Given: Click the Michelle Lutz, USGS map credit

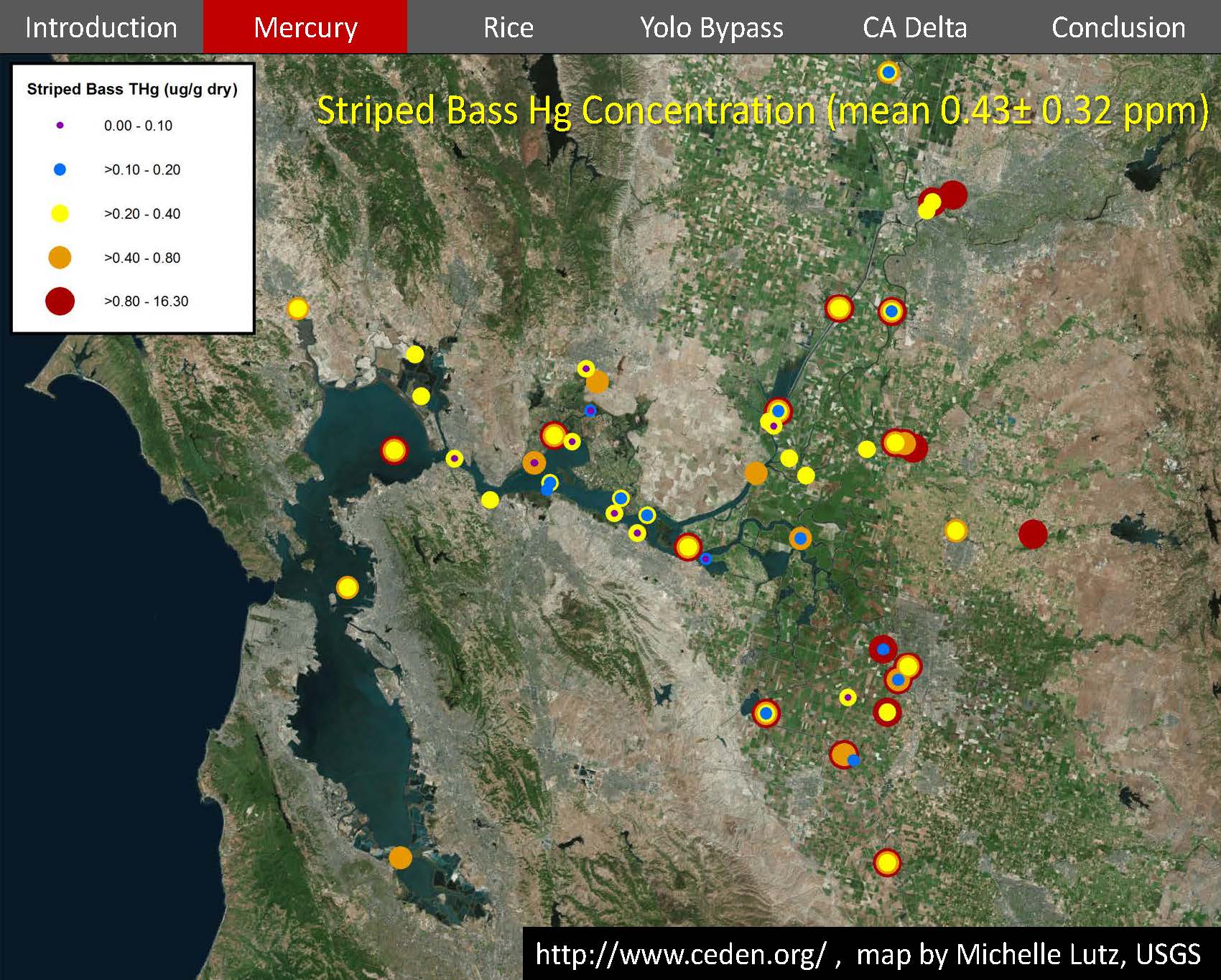Looking at the screenshot, I should [1077, 954].
